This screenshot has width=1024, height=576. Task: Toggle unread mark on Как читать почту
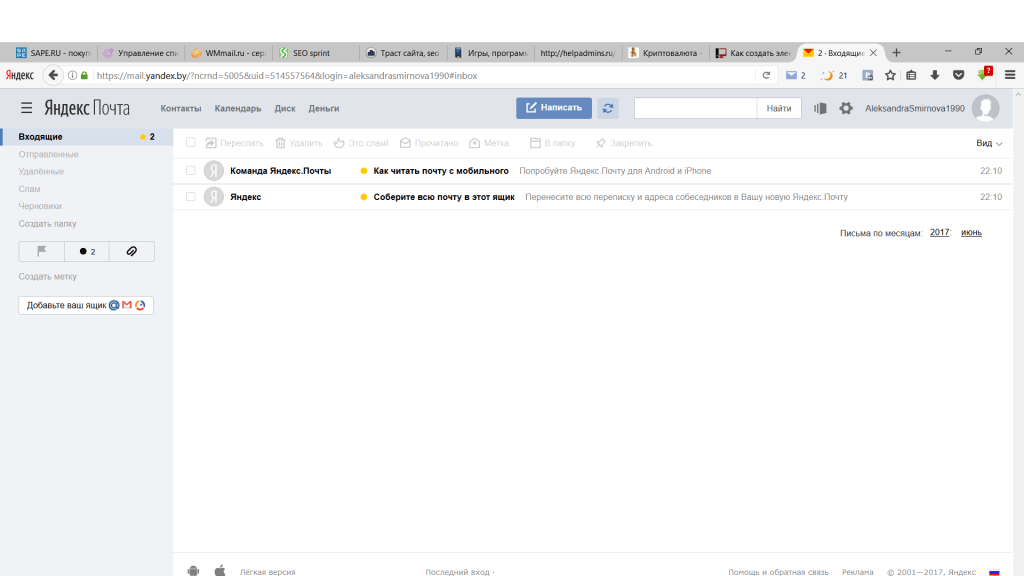364,171
